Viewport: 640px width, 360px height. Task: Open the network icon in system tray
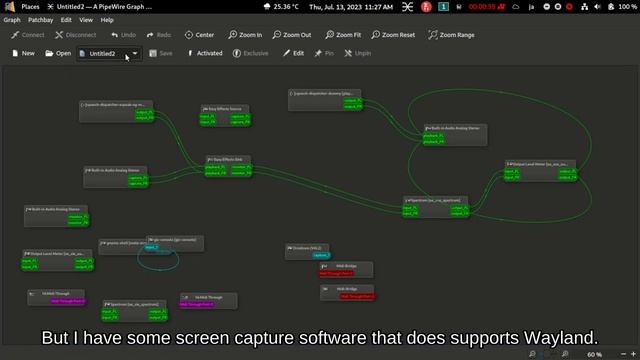584,7
